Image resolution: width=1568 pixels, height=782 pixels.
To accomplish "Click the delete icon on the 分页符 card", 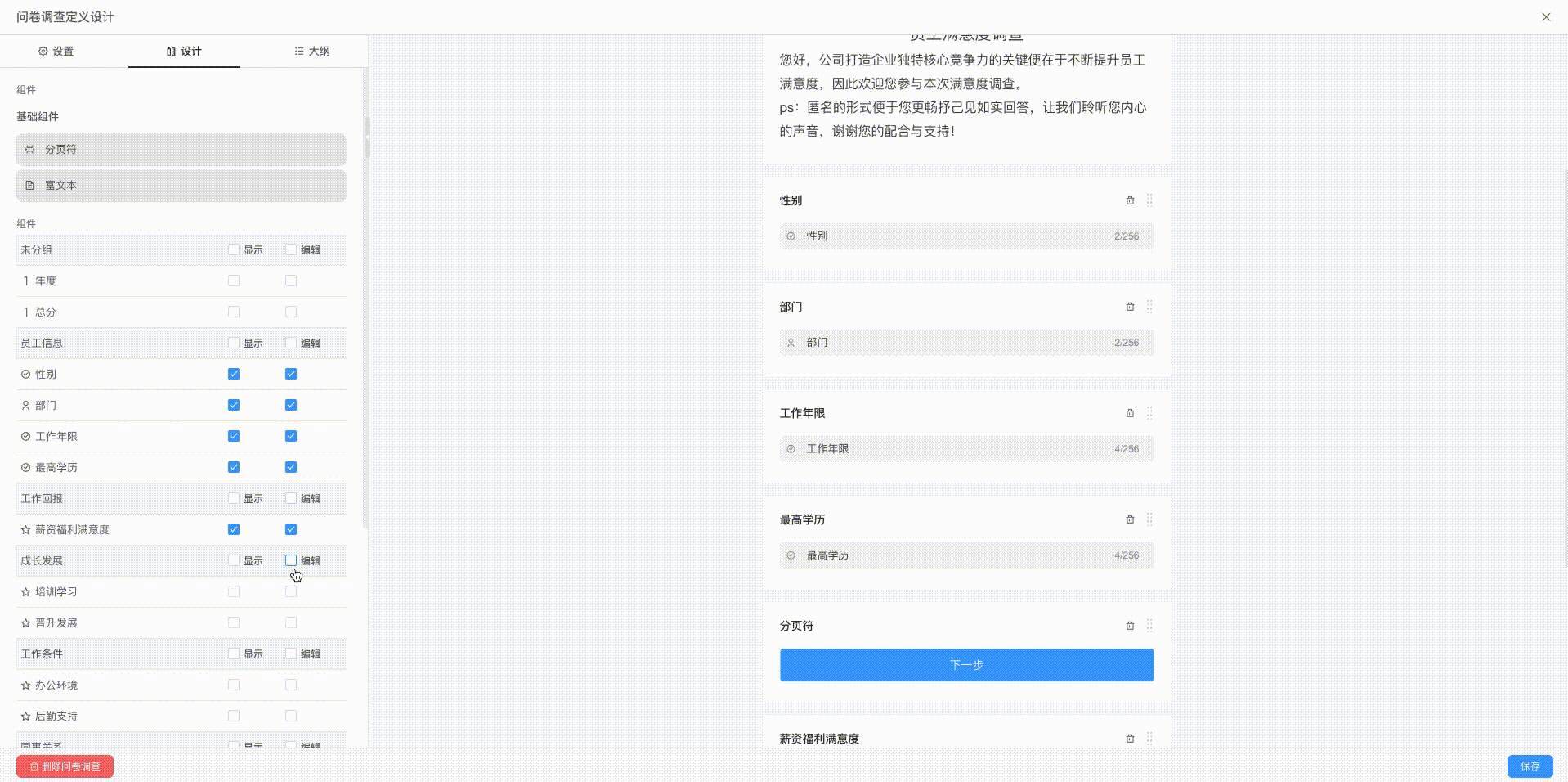I will pyautogui.click(x=1131, y=626).
